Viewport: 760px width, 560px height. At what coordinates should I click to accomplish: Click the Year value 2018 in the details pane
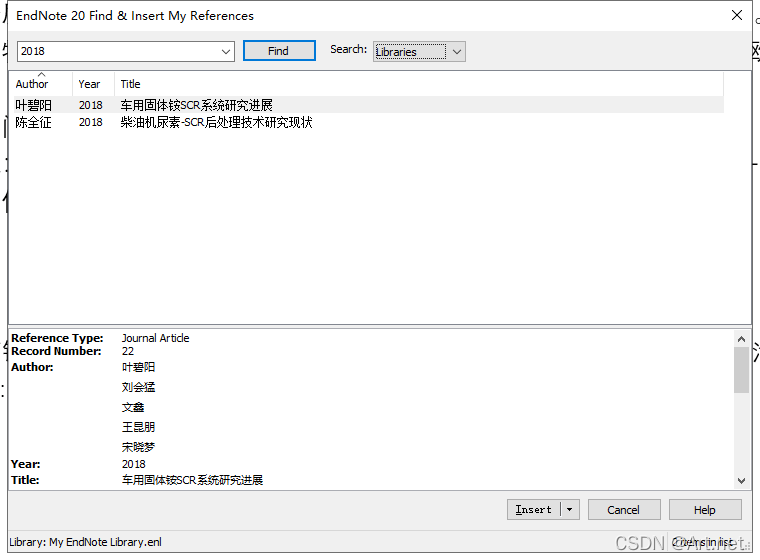[x=134, y=464]
